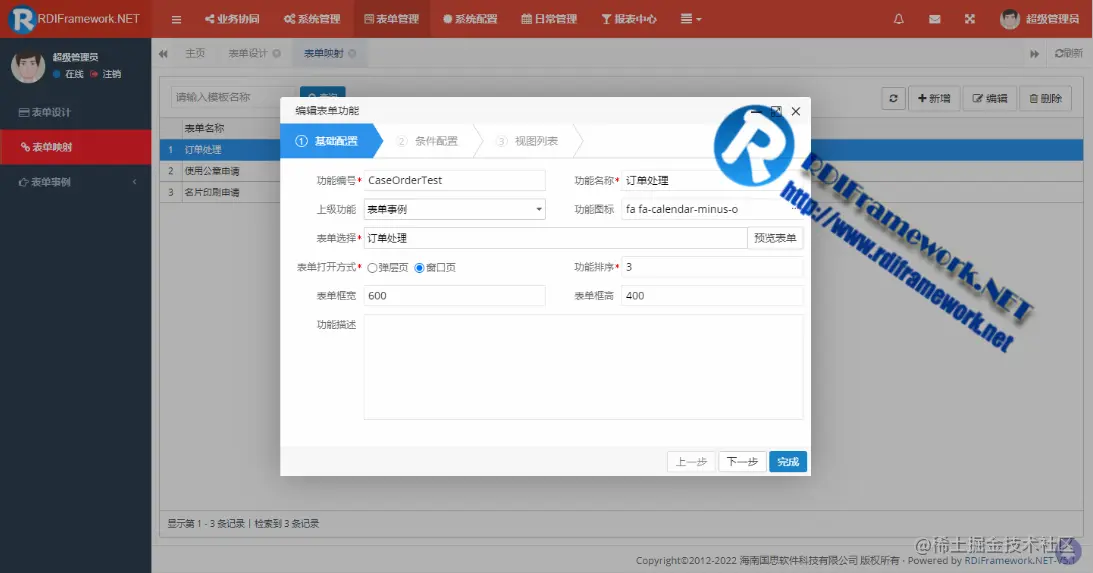Open the mail envelope icon

(x=935, y=19)
